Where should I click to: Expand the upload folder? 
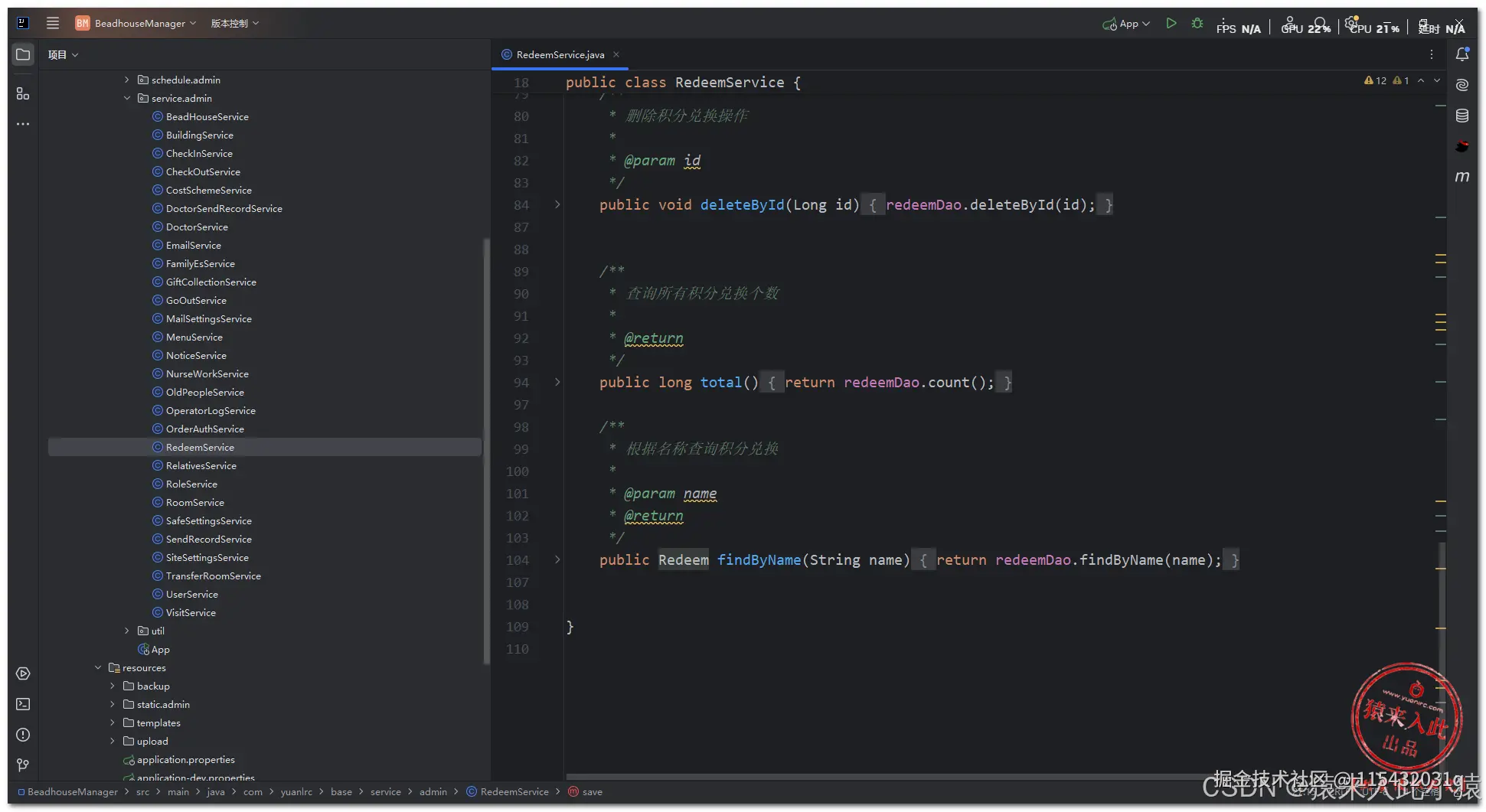113,741
